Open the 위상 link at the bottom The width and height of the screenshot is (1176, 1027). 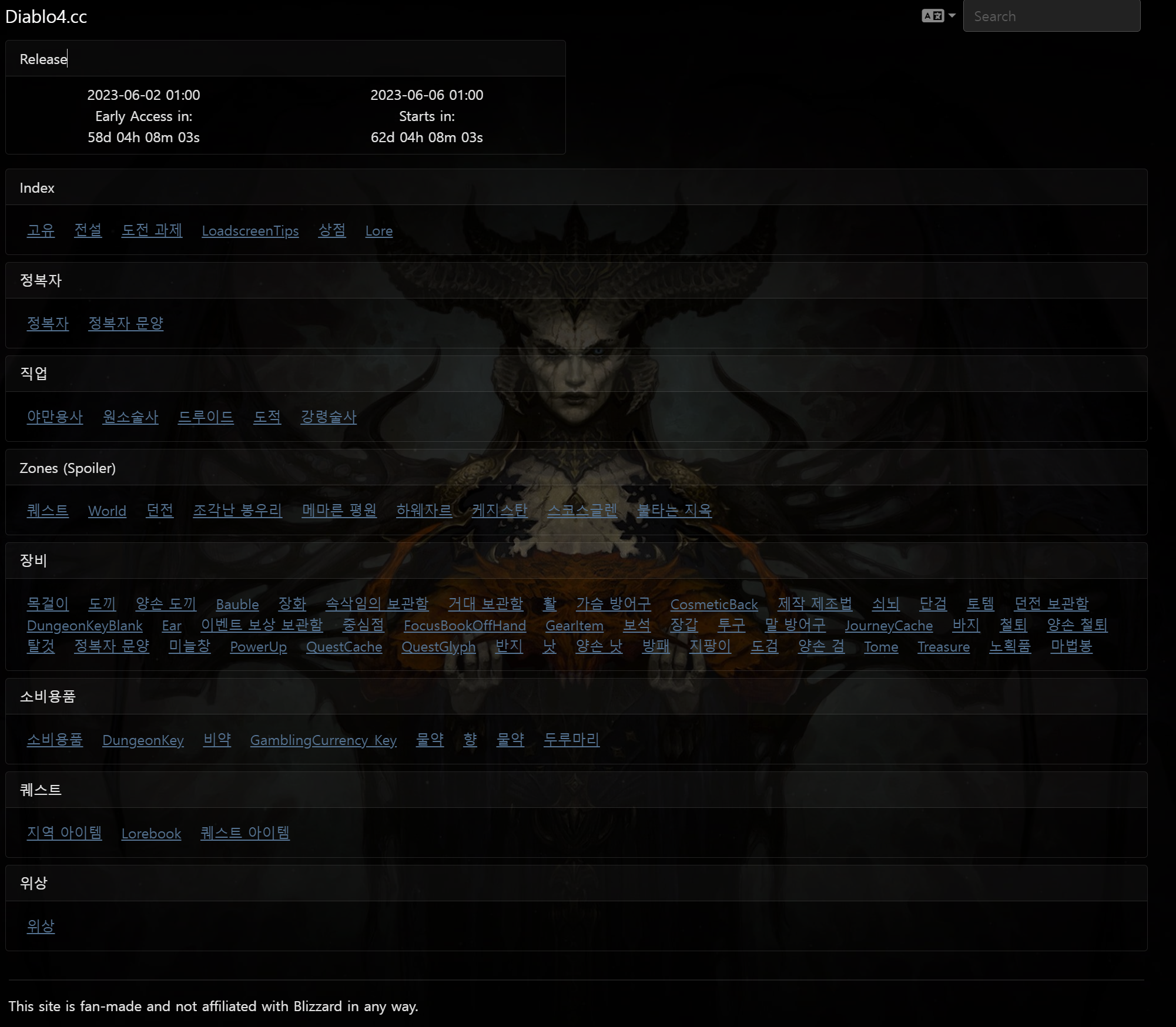(41, 927)
